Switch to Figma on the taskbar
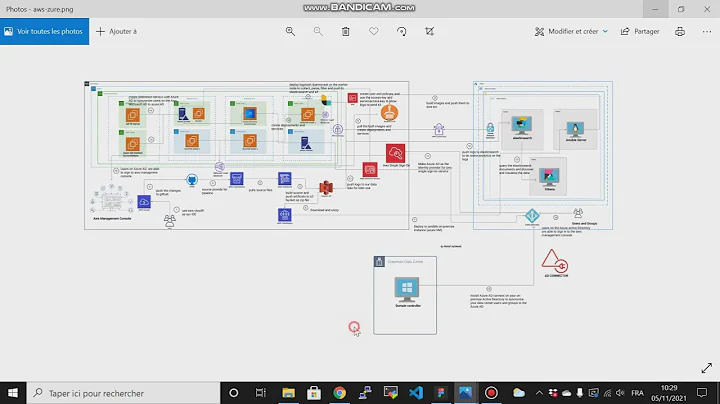The image size is (720, 404). click(x=441, y=393)
